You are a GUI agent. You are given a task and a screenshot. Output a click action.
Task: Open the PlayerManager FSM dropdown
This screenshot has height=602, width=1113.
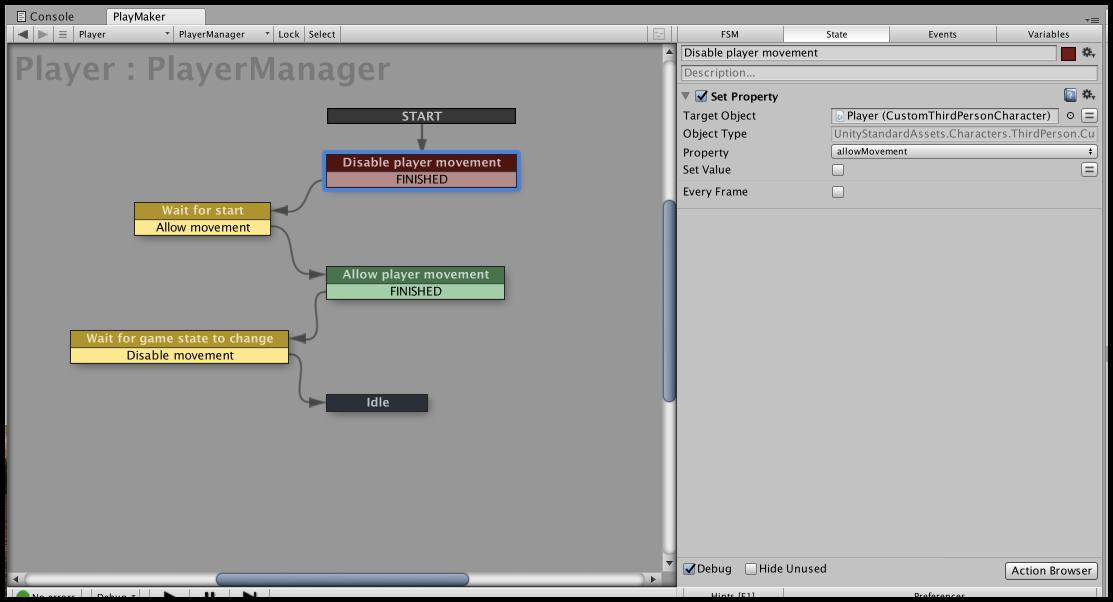click(x=224, y=34)
